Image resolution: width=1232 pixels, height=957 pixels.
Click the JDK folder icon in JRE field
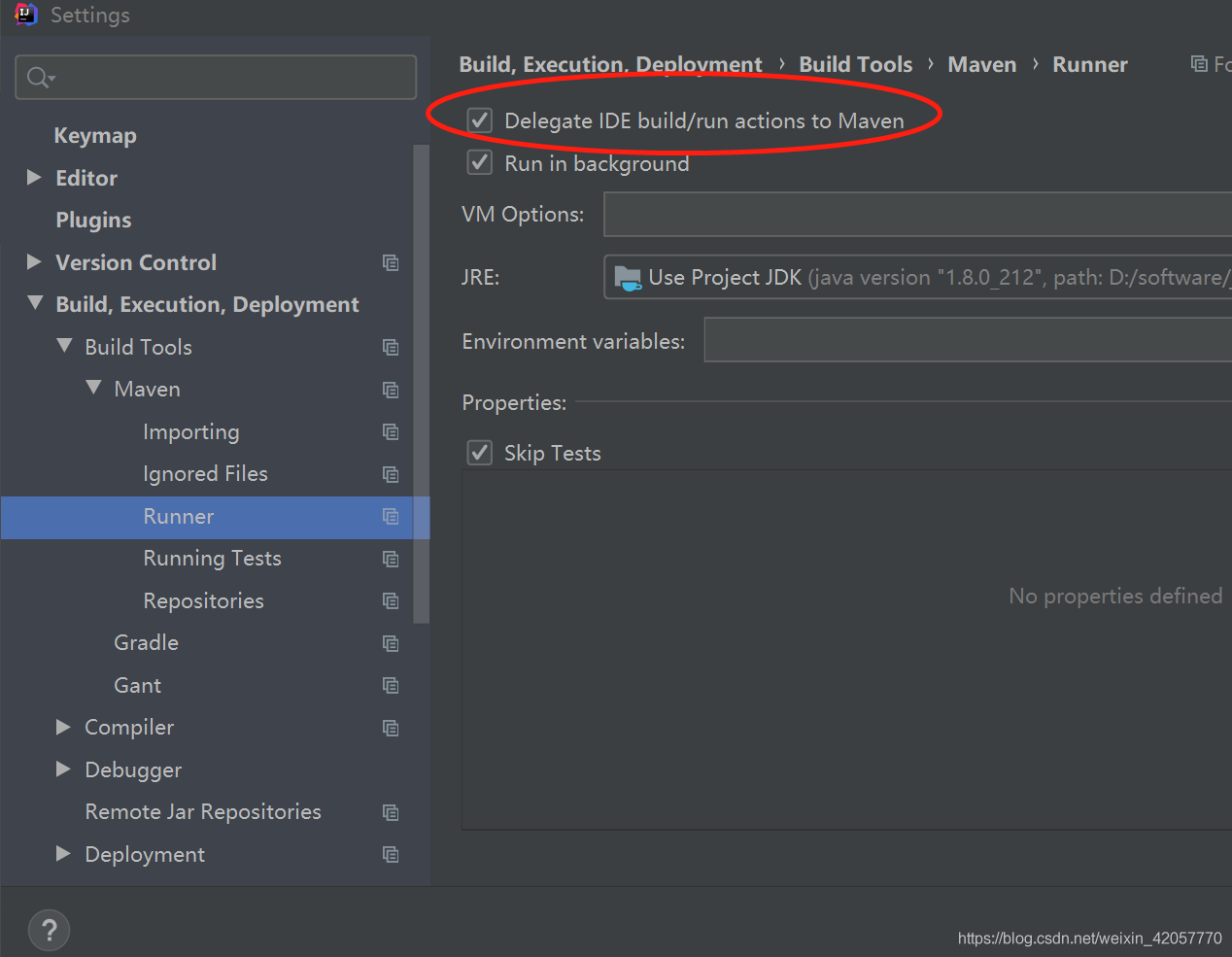pos(628,278)
